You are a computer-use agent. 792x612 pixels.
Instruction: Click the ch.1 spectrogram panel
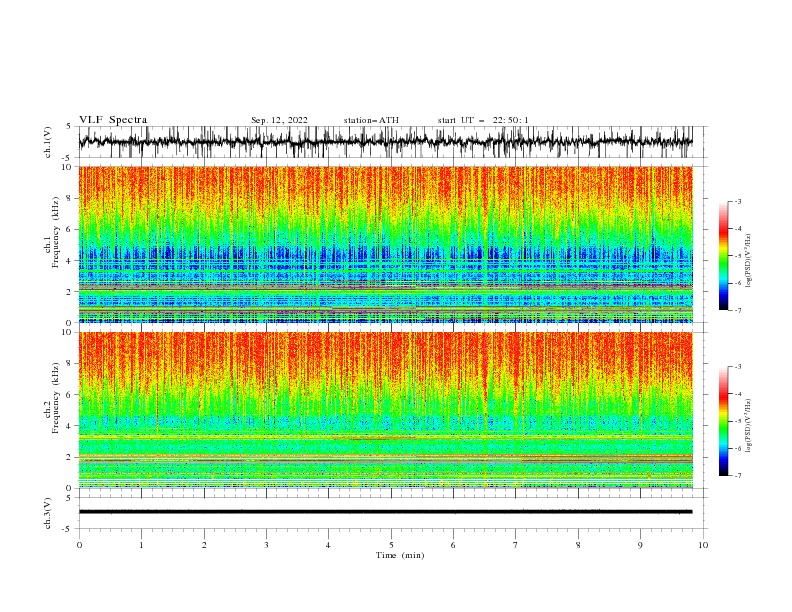tap(385, 244)
